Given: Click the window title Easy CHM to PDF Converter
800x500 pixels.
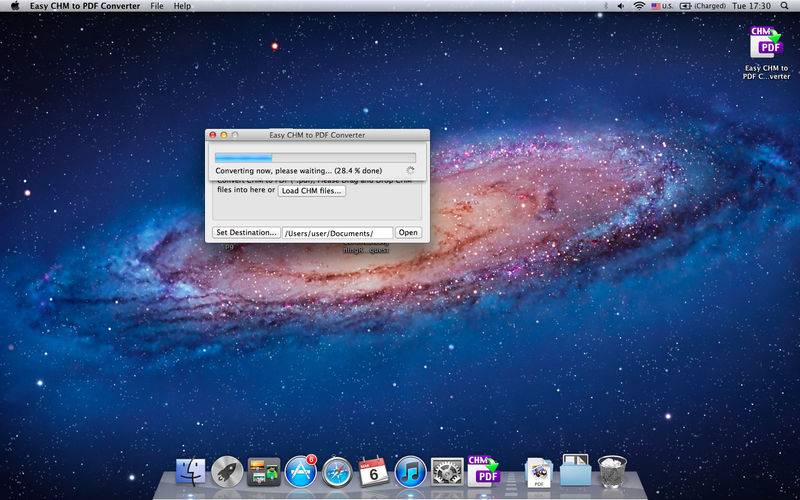Looking at the screenshot, I should pos(317,135).
